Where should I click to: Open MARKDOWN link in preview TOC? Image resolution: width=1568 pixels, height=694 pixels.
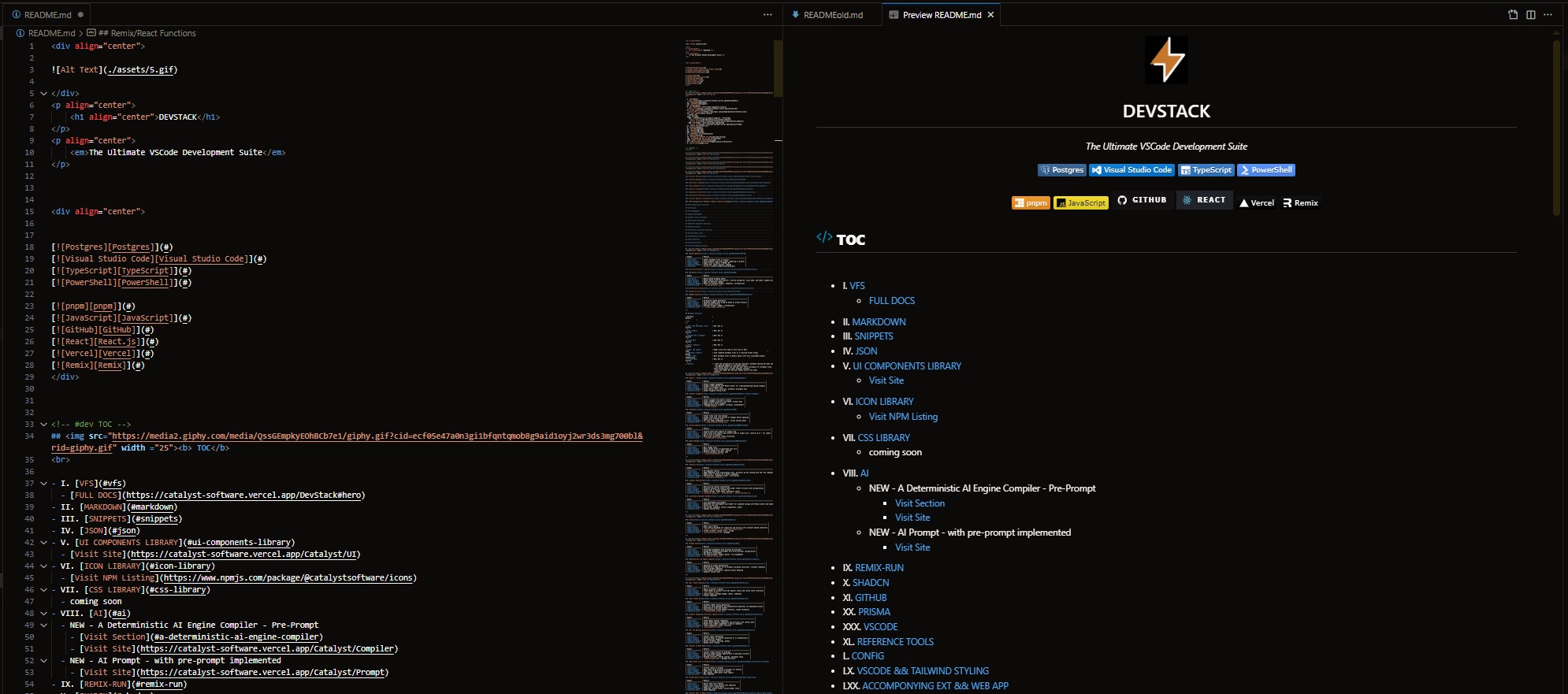point(879,322)
